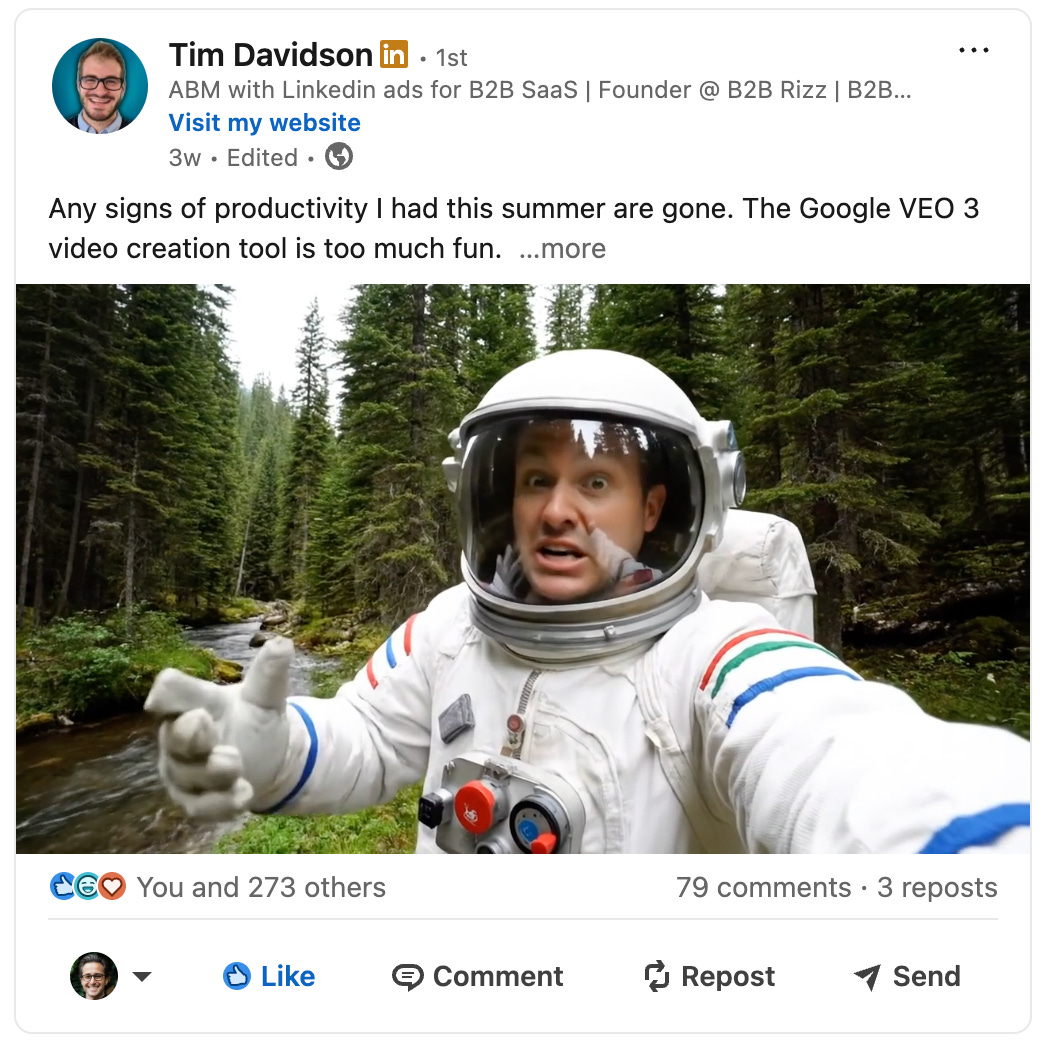Open the Visit my website link
The height and width of the screenshot is (1052, 1046).
click(264, 123)
